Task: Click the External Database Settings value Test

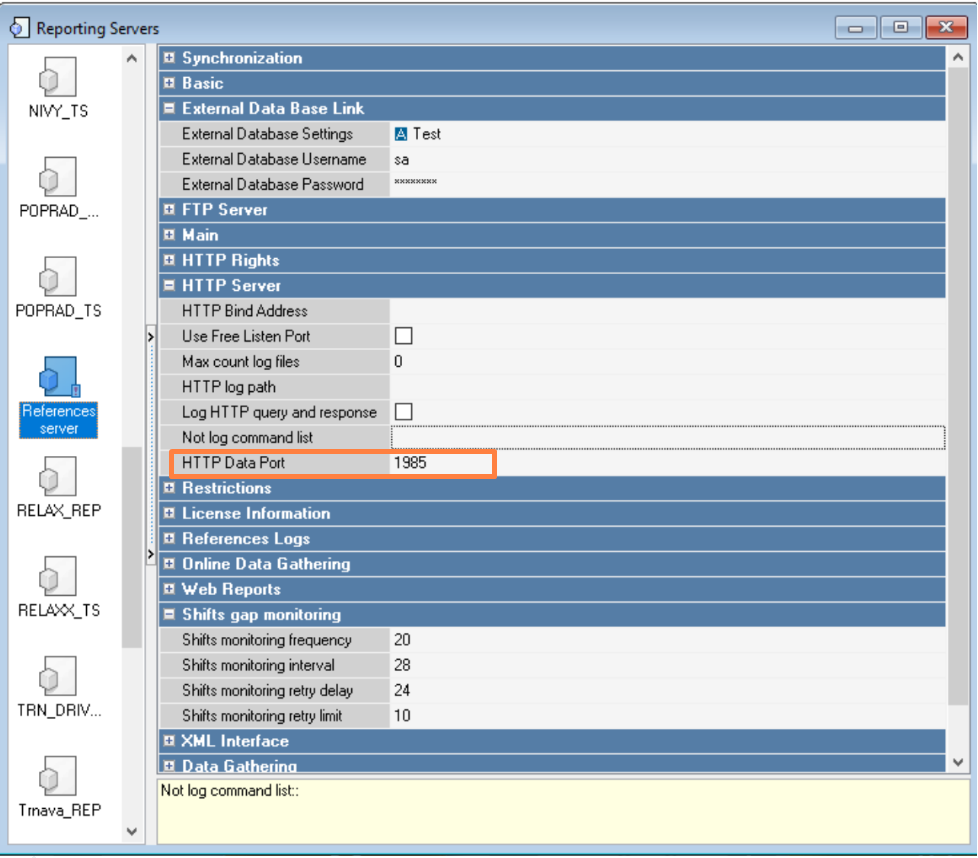Action: pos(427,134)
